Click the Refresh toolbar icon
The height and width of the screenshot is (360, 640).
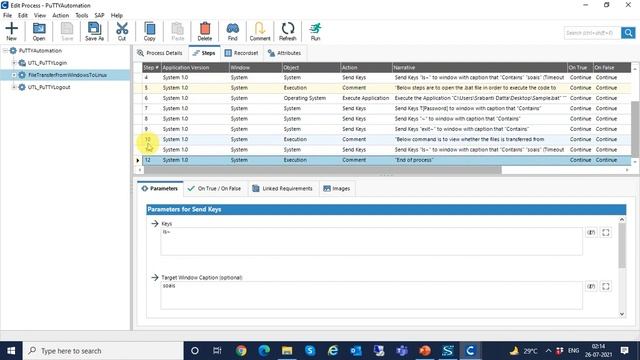287,31
